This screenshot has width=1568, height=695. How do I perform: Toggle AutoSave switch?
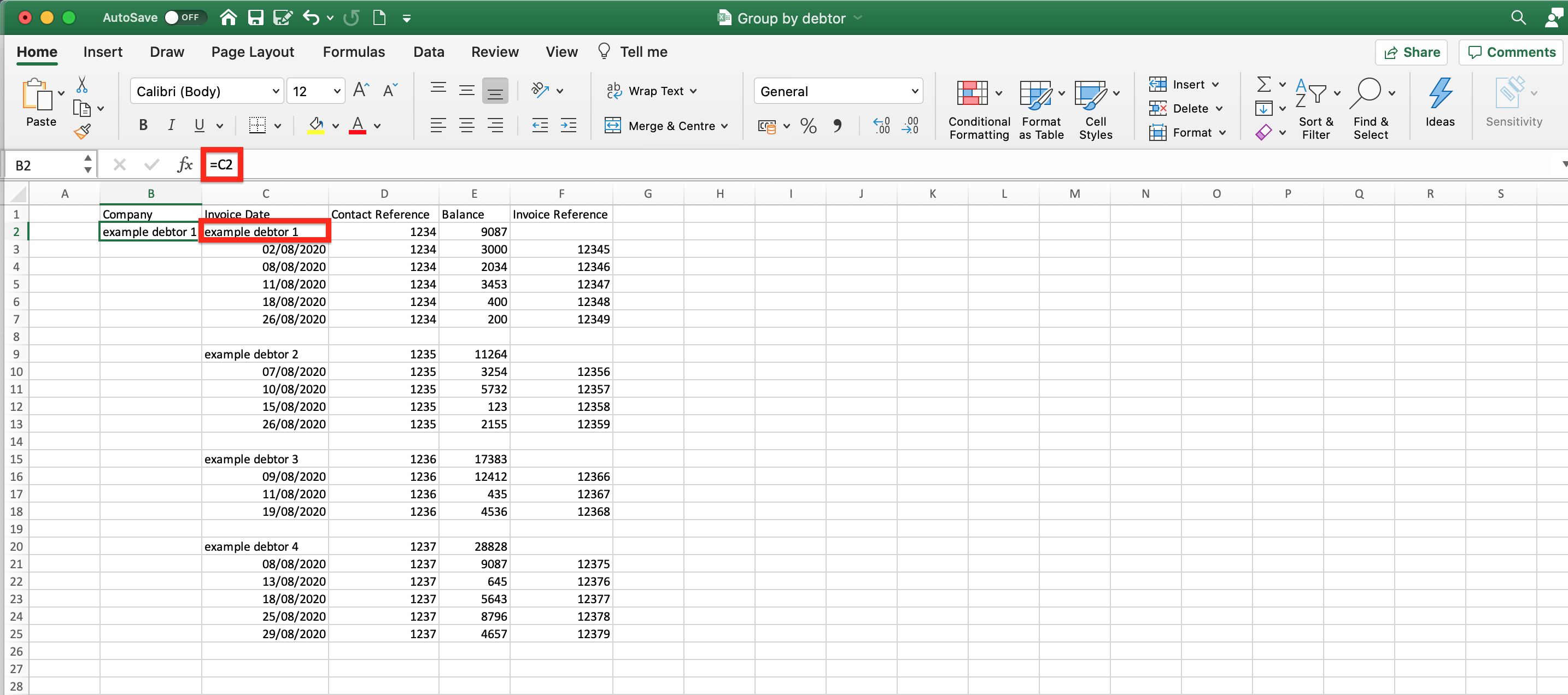click(185, 17)
